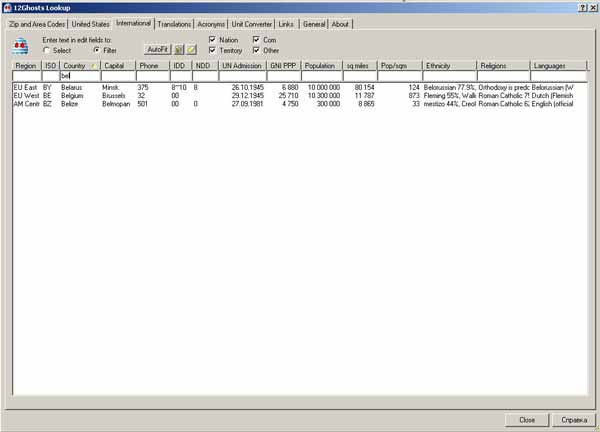
Task: Click the Phone filter input field
Action: click(153, 76)
